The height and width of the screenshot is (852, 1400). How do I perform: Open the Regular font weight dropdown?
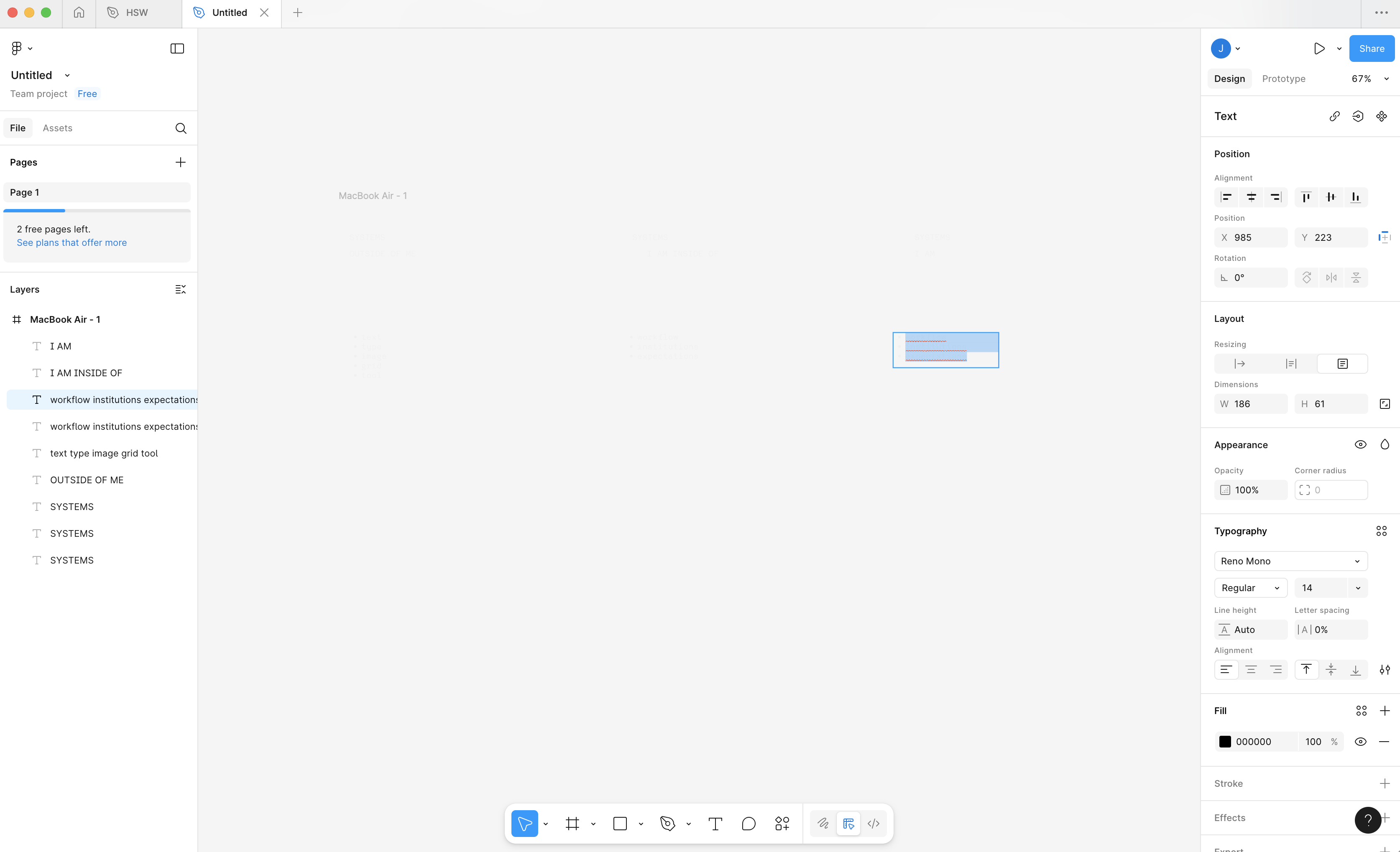pyautogui.click(x=1251, y=589)
